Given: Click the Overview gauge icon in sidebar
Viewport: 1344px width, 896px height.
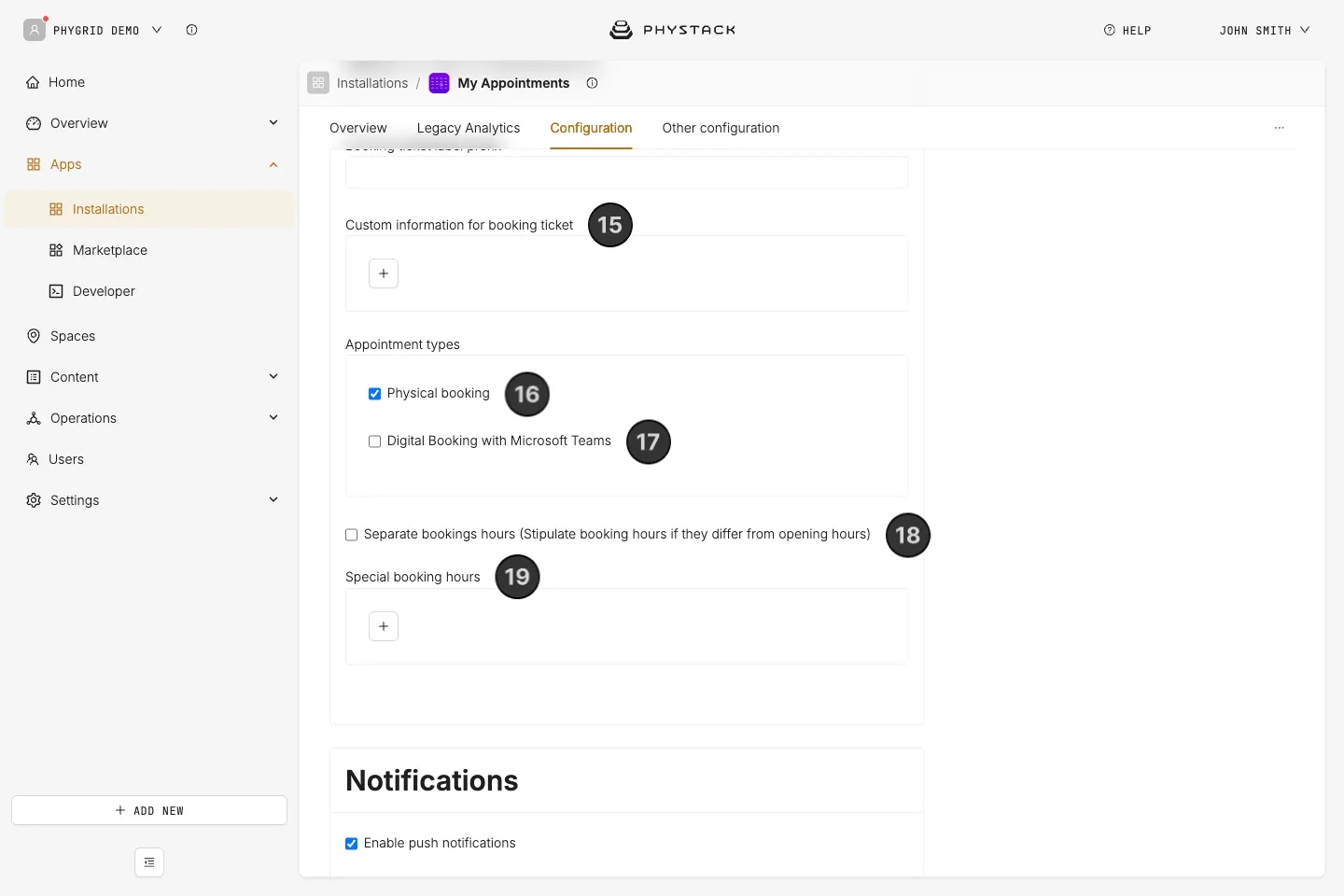Looking at the screenshot, I should [x=34, y=123].
